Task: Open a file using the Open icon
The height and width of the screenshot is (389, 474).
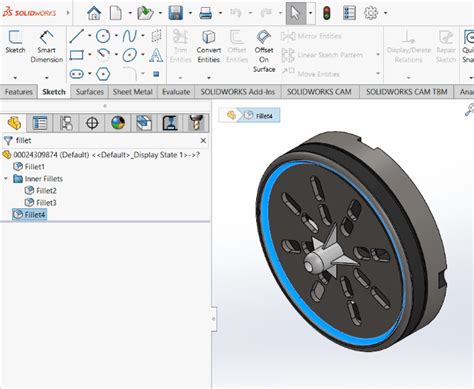Action: [x=145, y=13]
